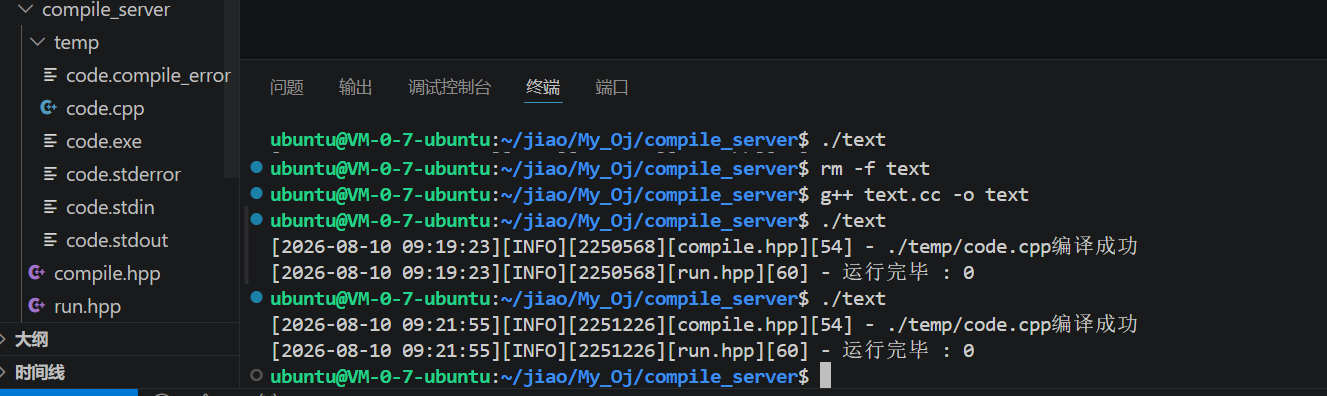The height and width of the screenshot is (396, 1327).
Task: Click the 'rm -f text' command text
Action: click(875, 169)
